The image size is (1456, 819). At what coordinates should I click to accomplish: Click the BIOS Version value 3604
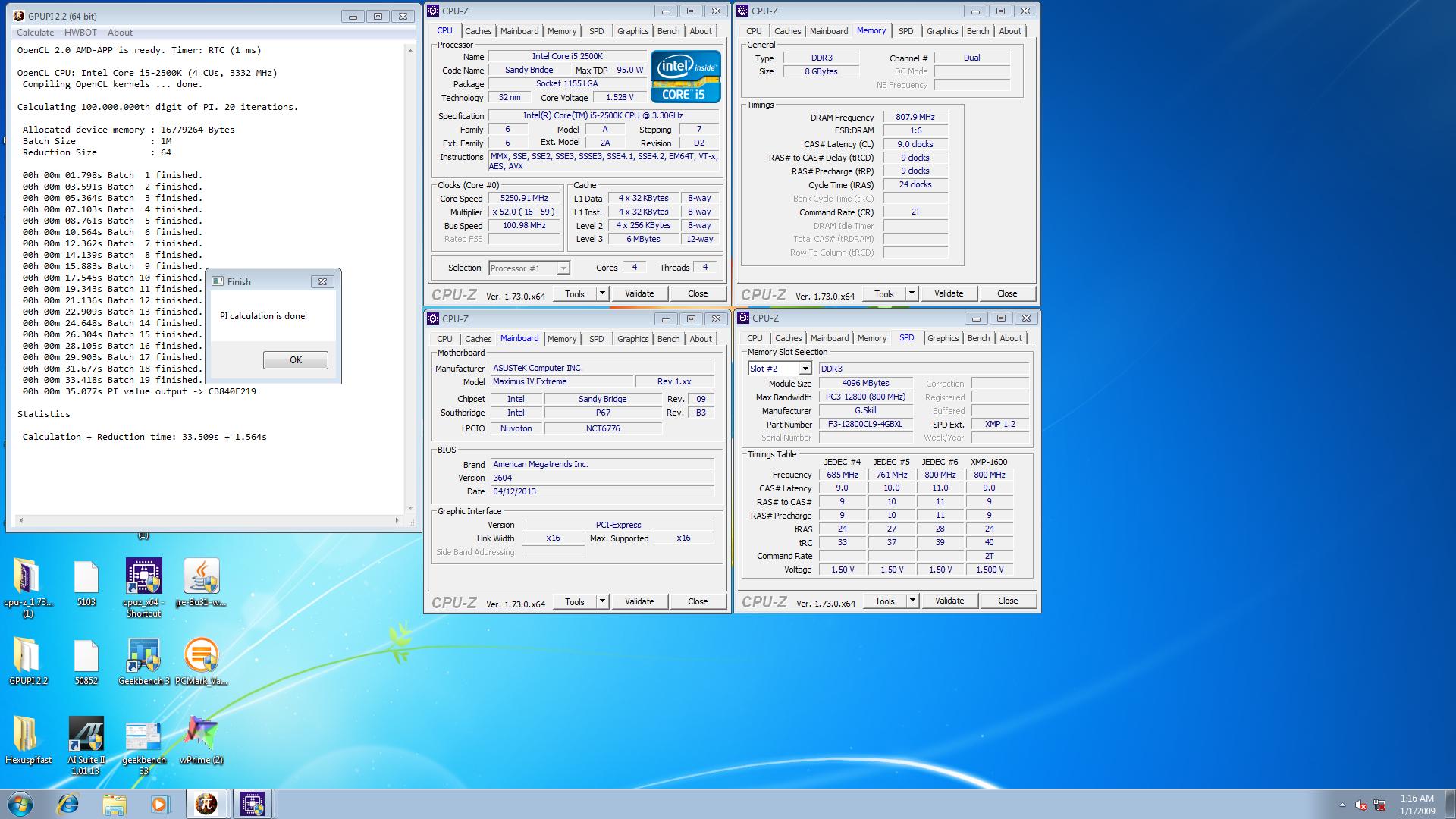[x=602, y=479]
